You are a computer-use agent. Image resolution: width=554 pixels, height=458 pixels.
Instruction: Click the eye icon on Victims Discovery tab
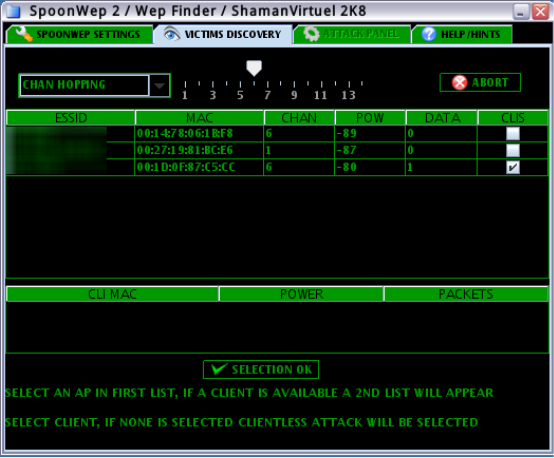pos(172,34)
